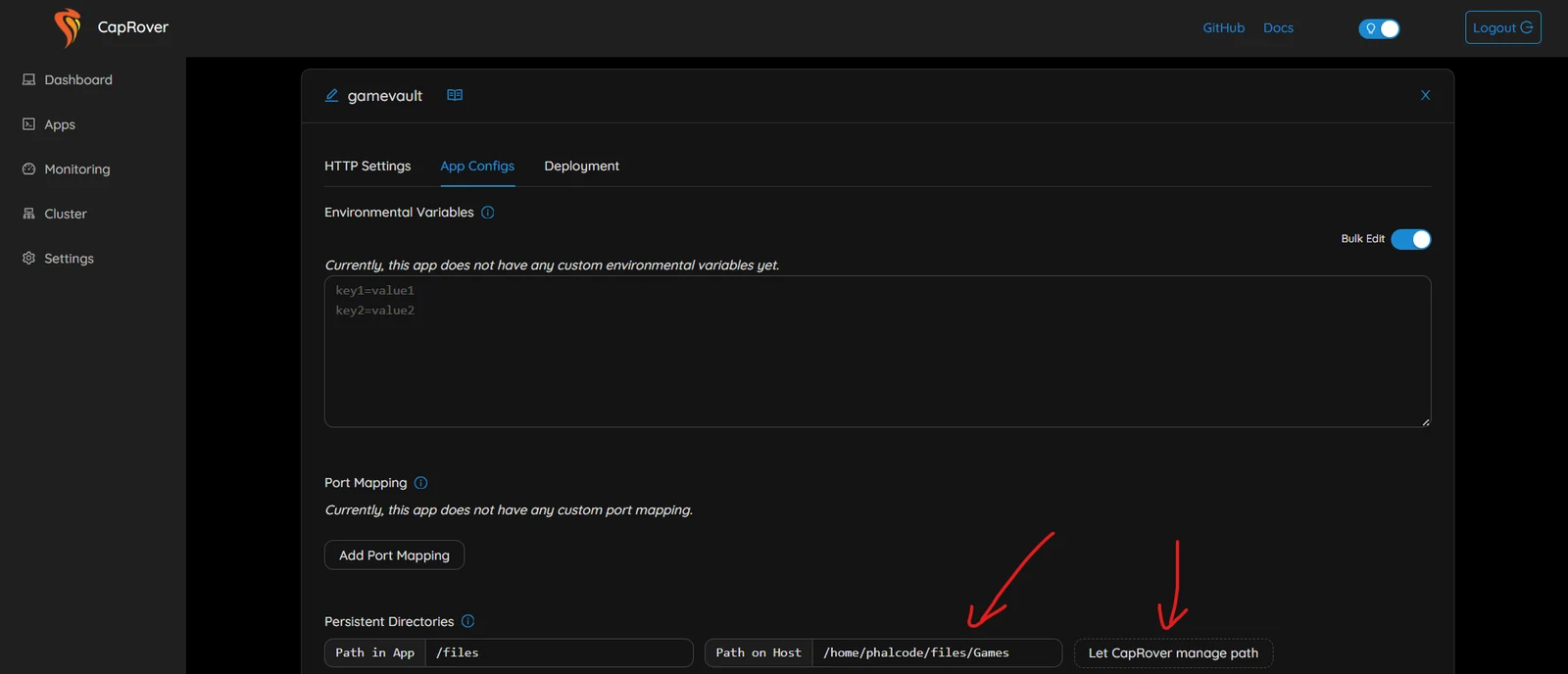The height and width of the screenshot is (674, 1568).
Task: Toggle the dark mode theme switch
Action: [1379, 28]
